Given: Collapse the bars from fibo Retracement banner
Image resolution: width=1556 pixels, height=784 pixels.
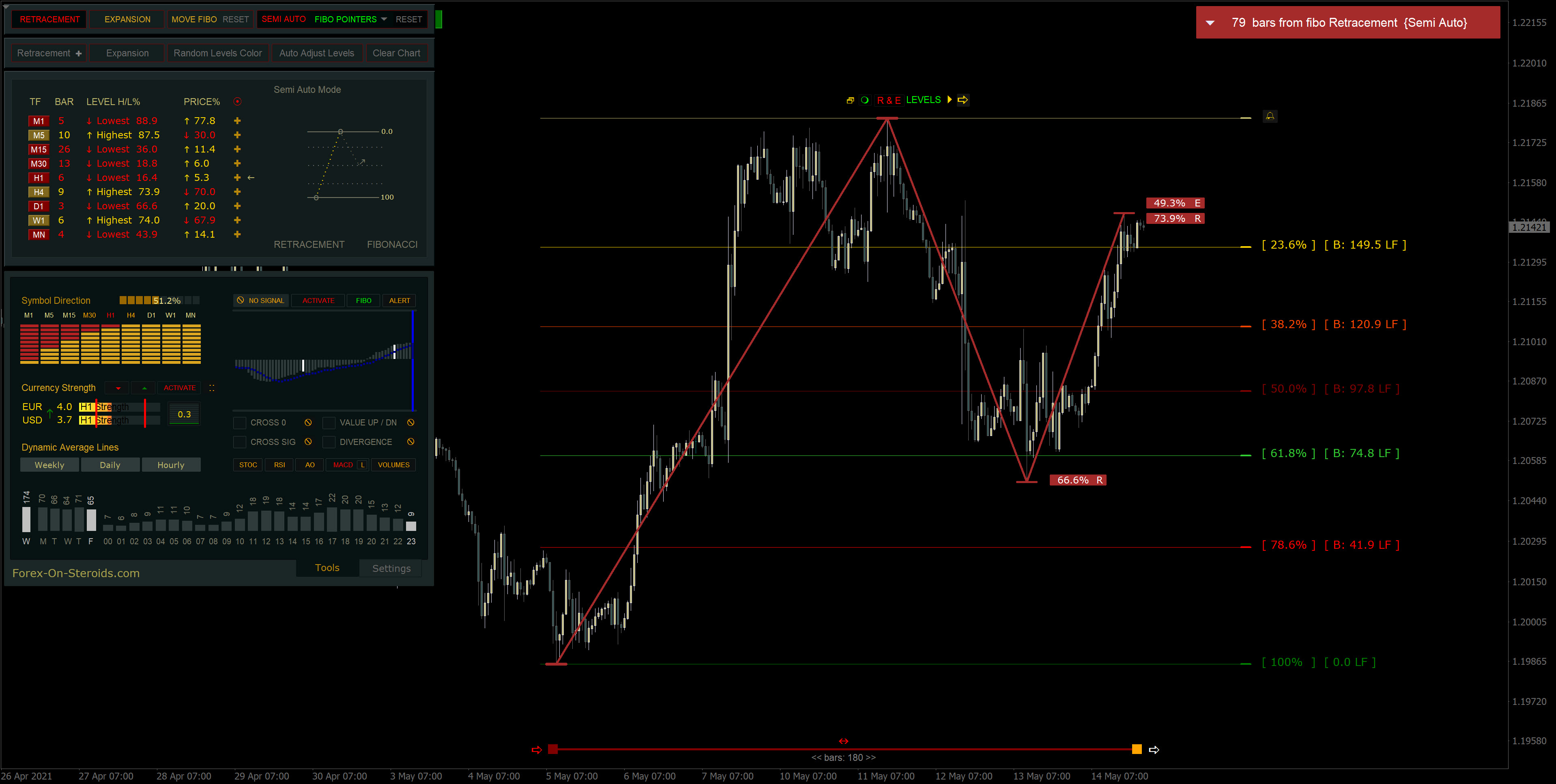Looking at the screenshot, I should coord(1210,23).
